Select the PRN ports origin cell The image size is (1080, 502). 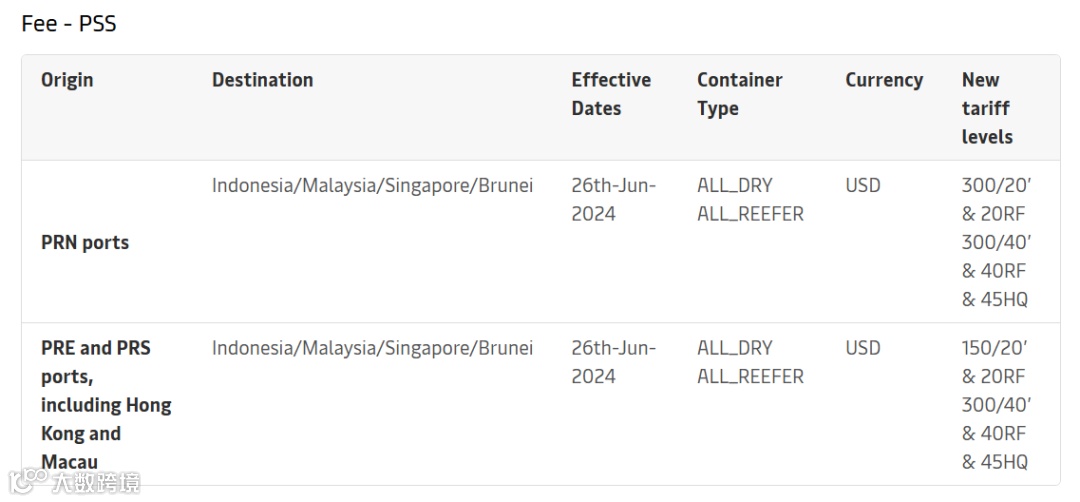[85, 242]
